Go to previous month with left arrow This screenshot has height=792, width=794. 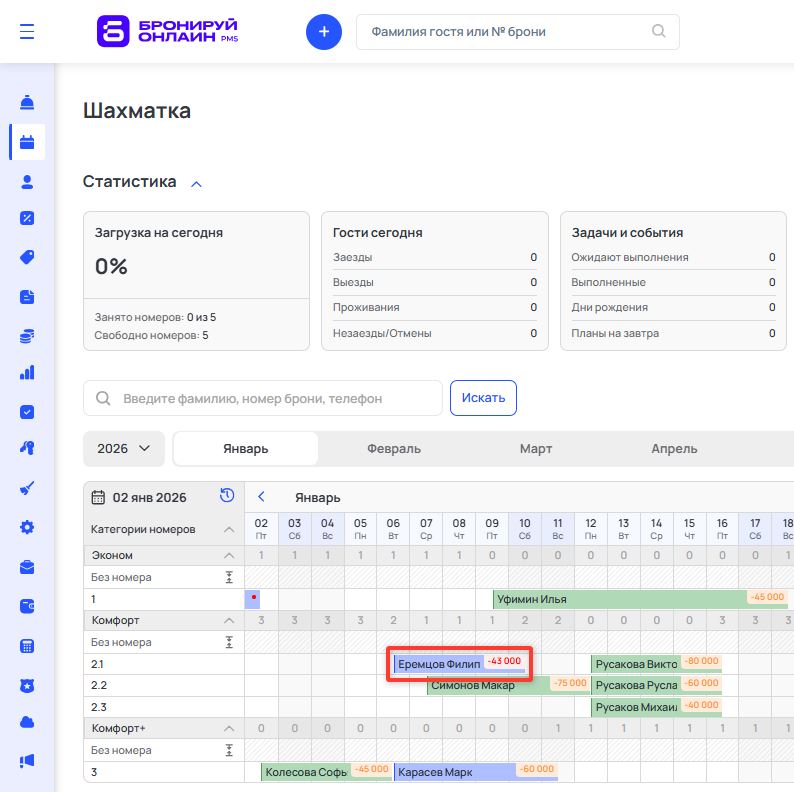pos(261,497)
